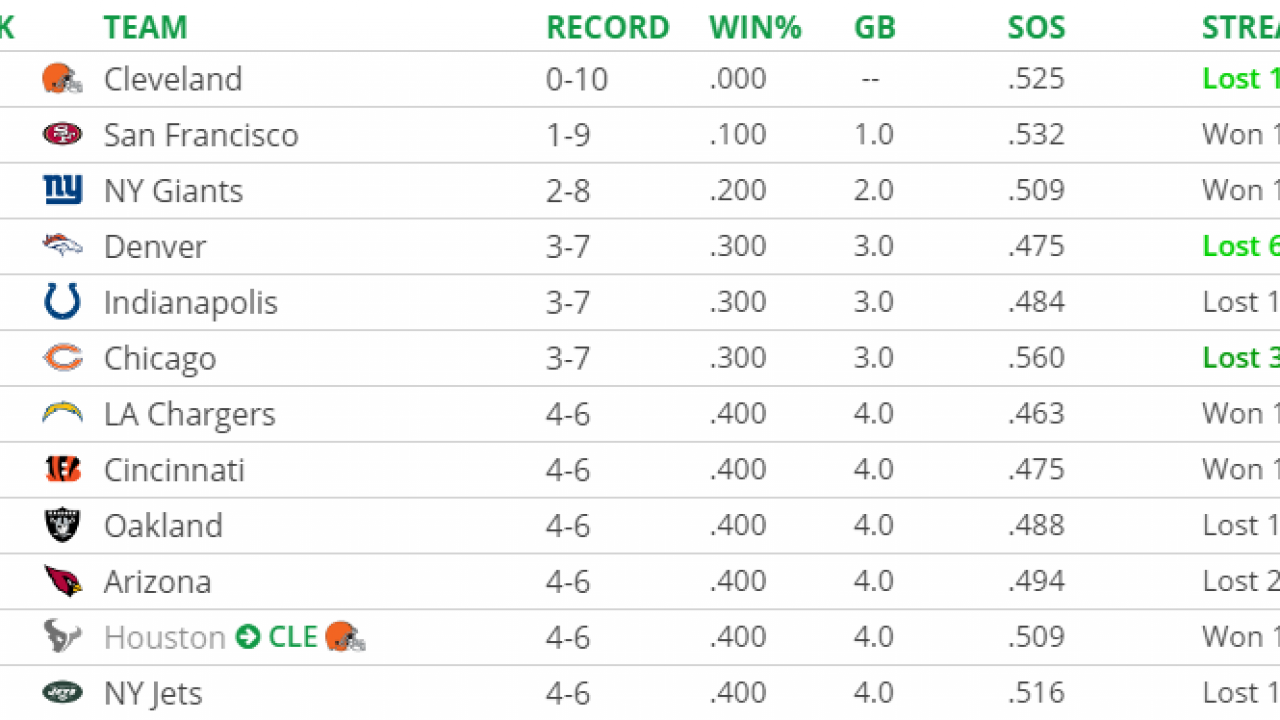Open the Cleveland team link
Screen dimensions: 1280x720
[173, 79]
